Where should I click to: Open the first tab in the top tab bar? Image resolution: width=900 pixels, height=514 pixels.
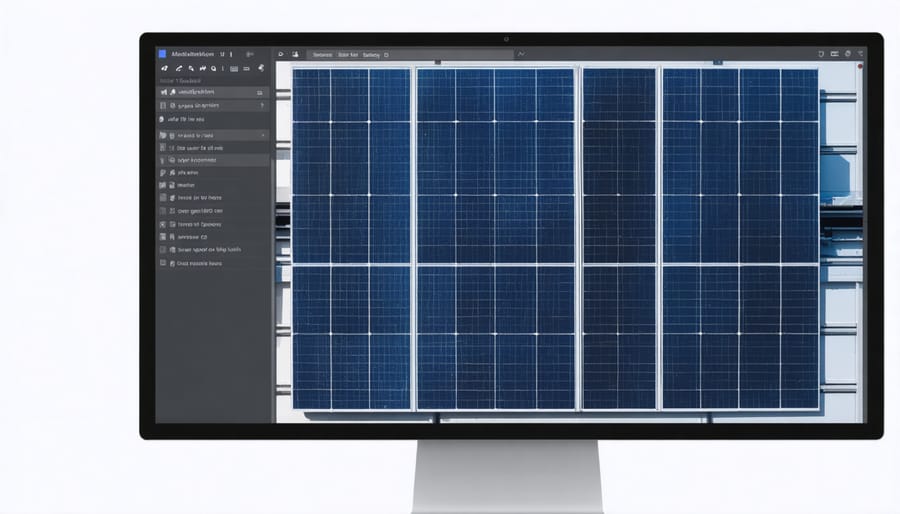click(x=323, y=55)
